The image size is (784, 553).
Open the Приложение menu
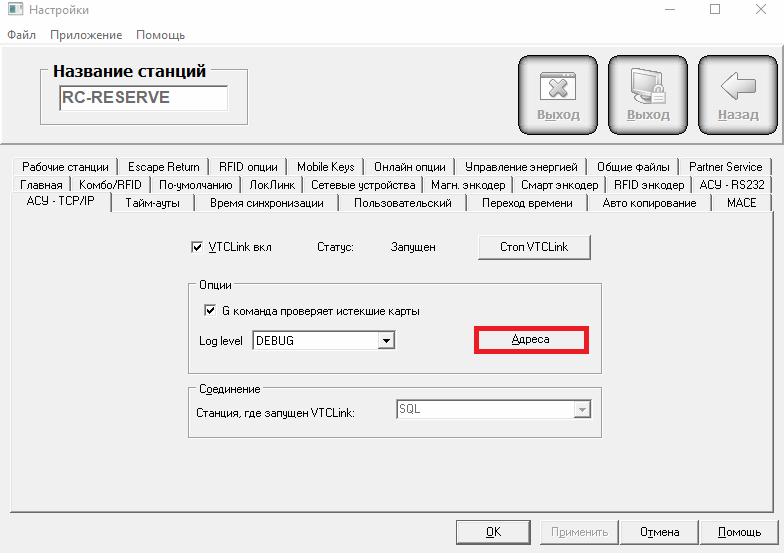pyautogui.click(x=86, y=35)
